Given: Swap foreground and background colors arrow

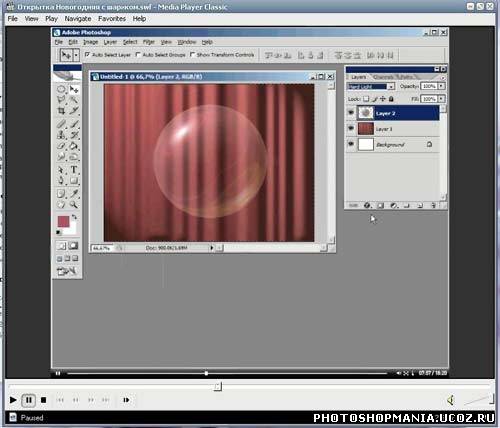Looking at the screenshot, I should point(74,217).
